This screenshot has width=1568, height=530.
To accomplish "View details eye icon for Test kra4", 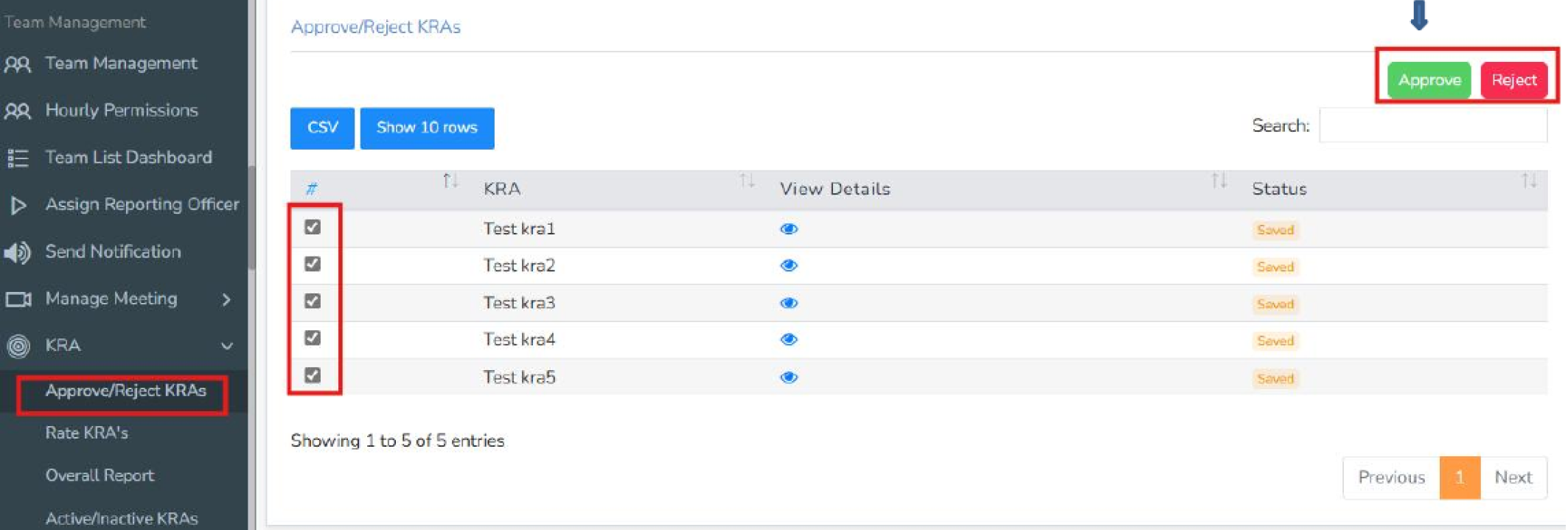I will 789,340.
